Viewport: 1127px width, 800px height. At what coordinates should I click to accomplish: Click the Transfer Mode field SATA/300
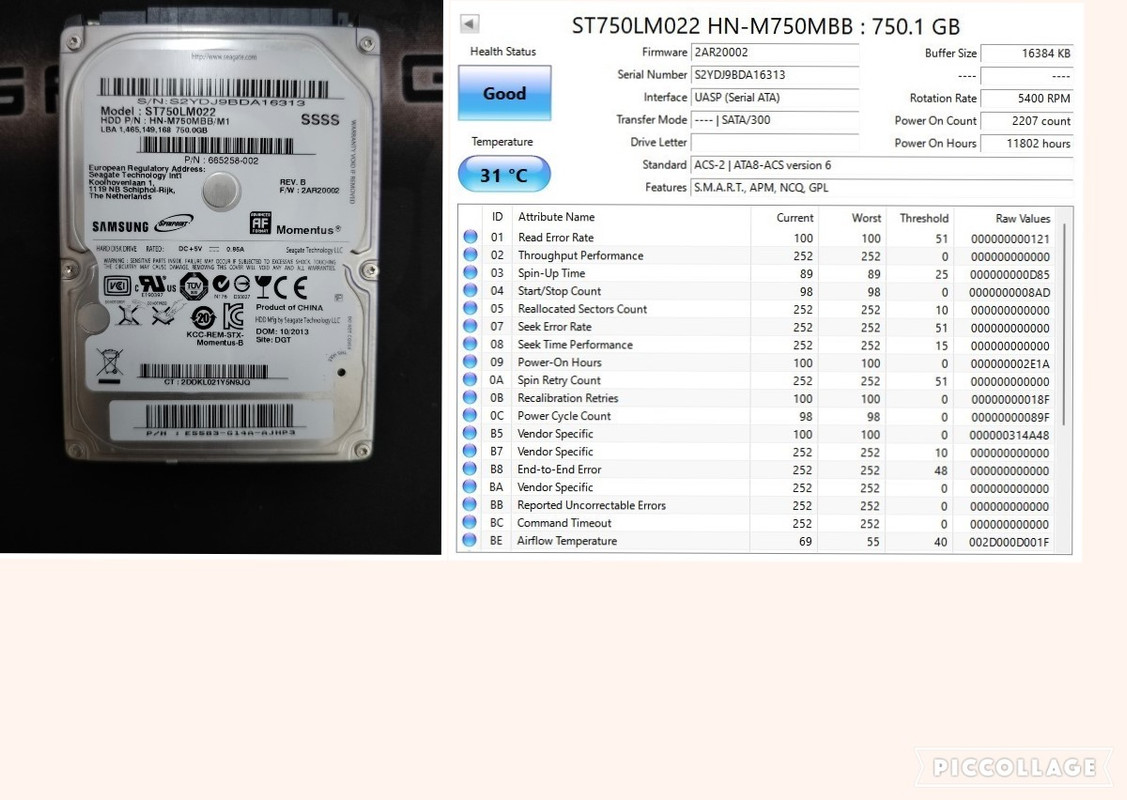775,120
